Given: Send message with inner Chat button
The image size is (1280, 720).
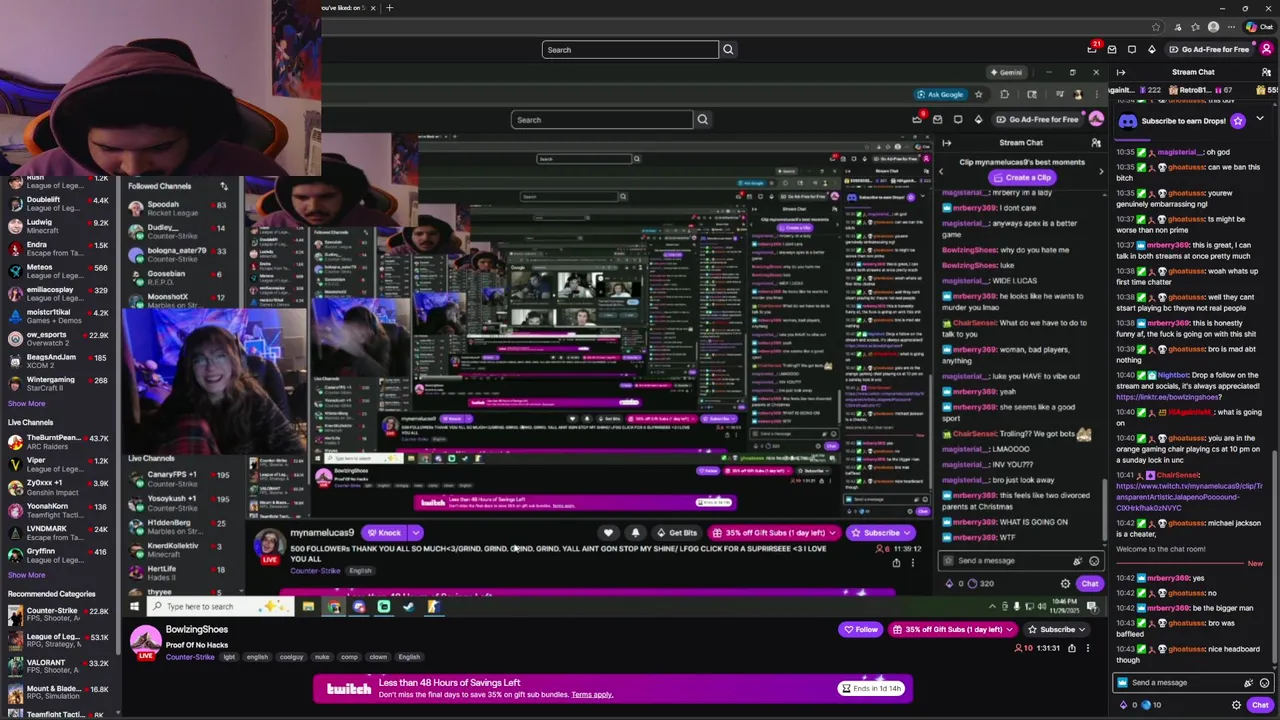Looking at the screenshot, I should coord(1089,584).
